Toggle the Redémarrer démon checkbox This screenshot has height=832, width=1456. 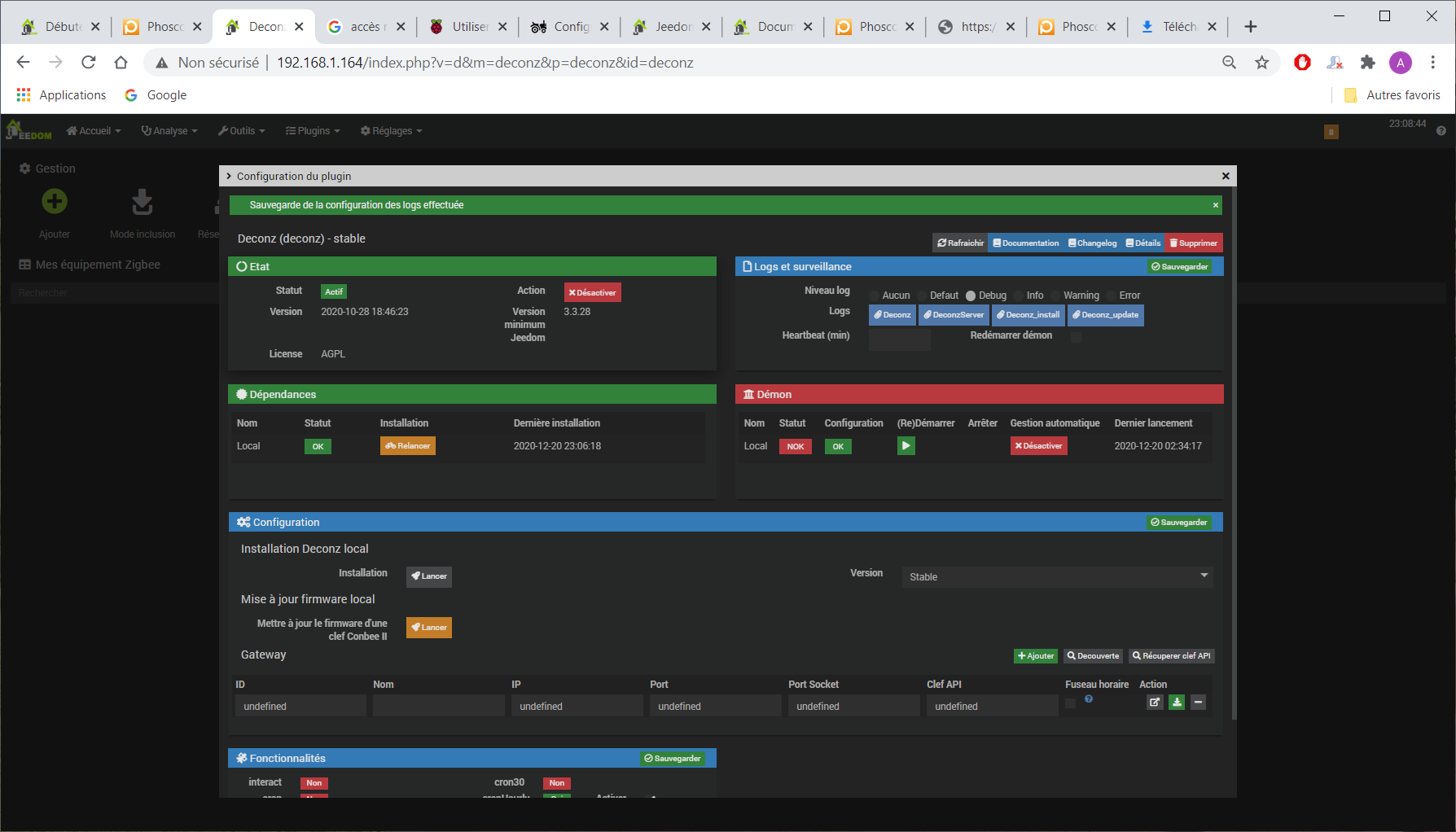(x=1076, y=337)
